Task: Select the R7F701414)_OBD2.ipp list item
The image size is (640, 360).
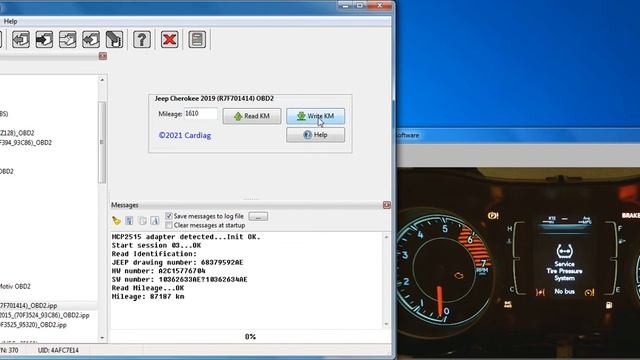Action: tap(49, 305)
